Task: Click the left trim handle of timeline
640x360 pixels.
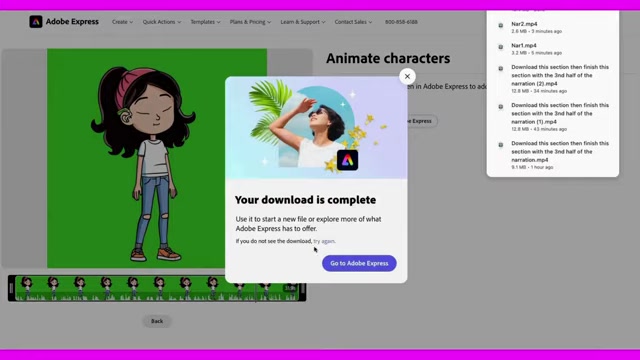Action: [x=11, y=288]
